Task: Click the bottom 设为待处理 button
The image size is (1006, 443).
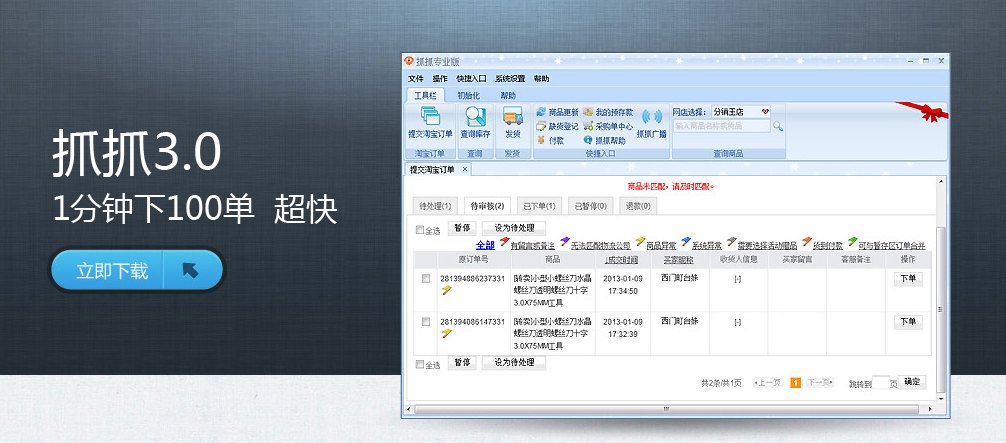Action: tap(514, 363)
